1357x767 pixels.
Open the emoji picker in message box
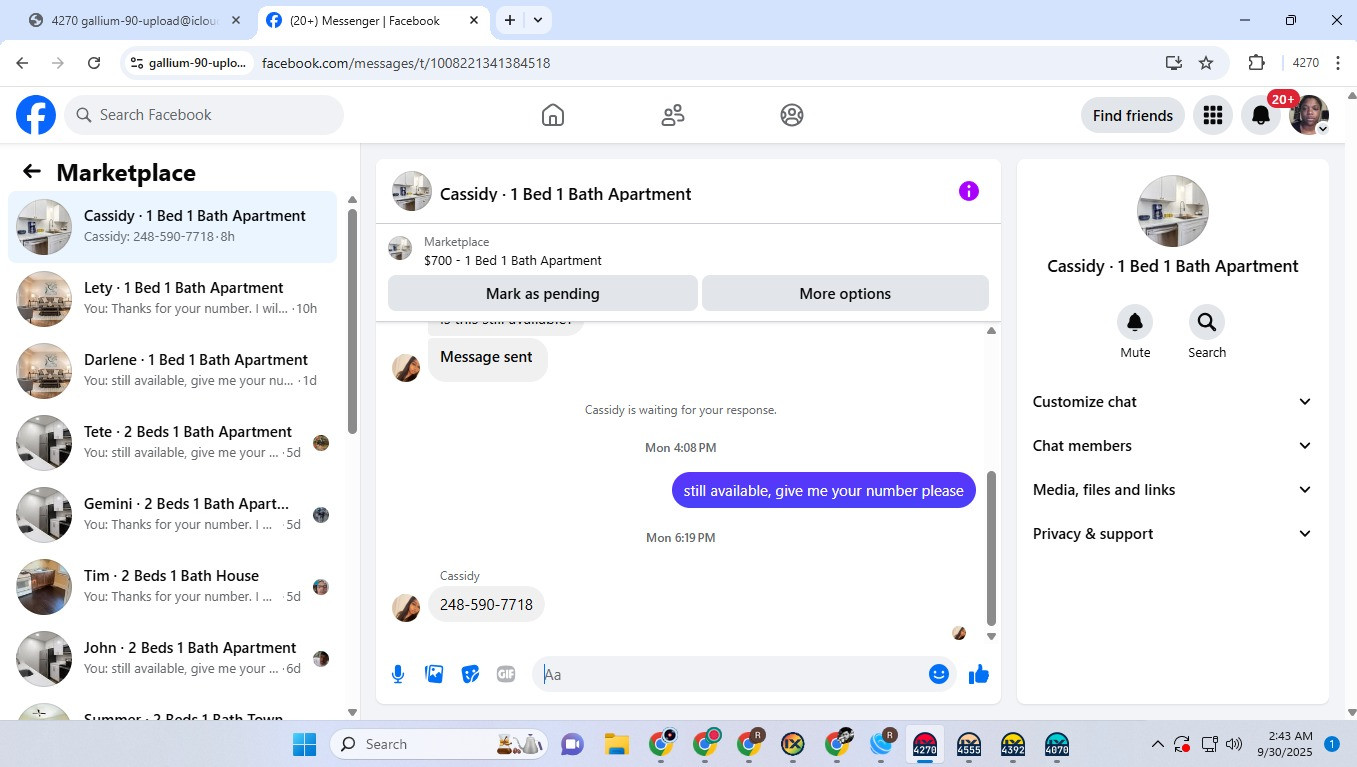pyautogui.click(x=938, y=674)
